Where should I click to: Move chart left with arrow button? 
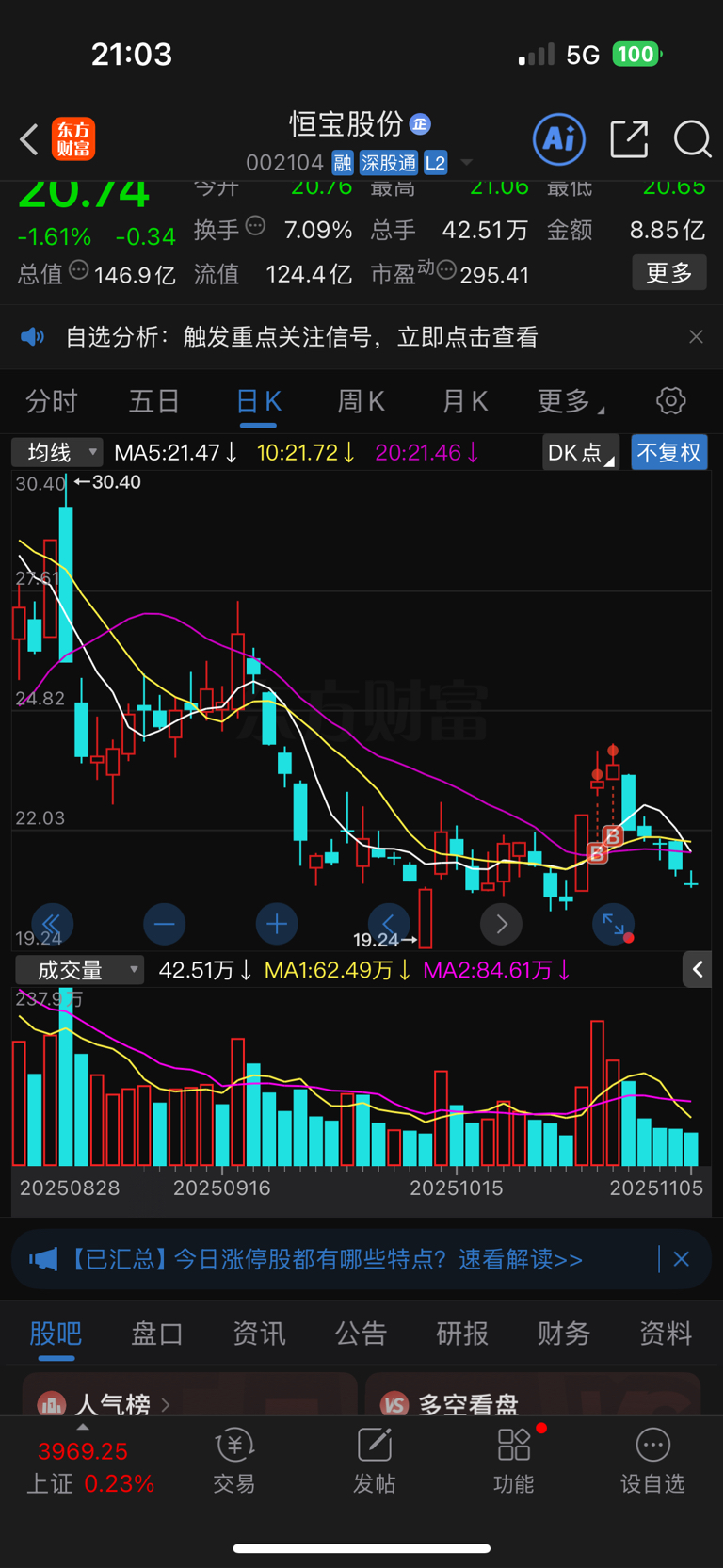[389, 924]
